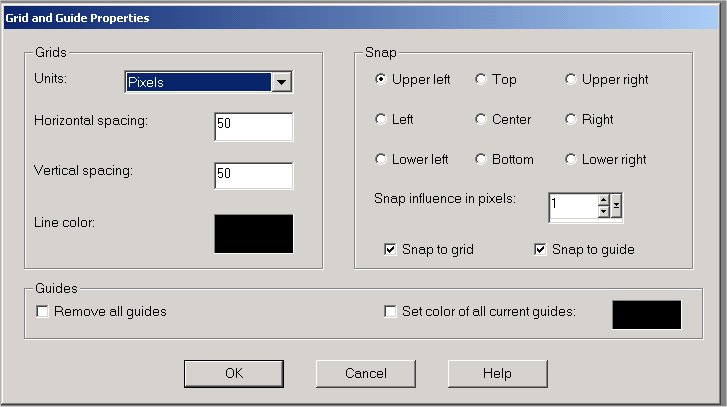The image size is (727, 407).
Task: Expand the snap influence slider dropdown arrow
Action: [x=617, y=207]
